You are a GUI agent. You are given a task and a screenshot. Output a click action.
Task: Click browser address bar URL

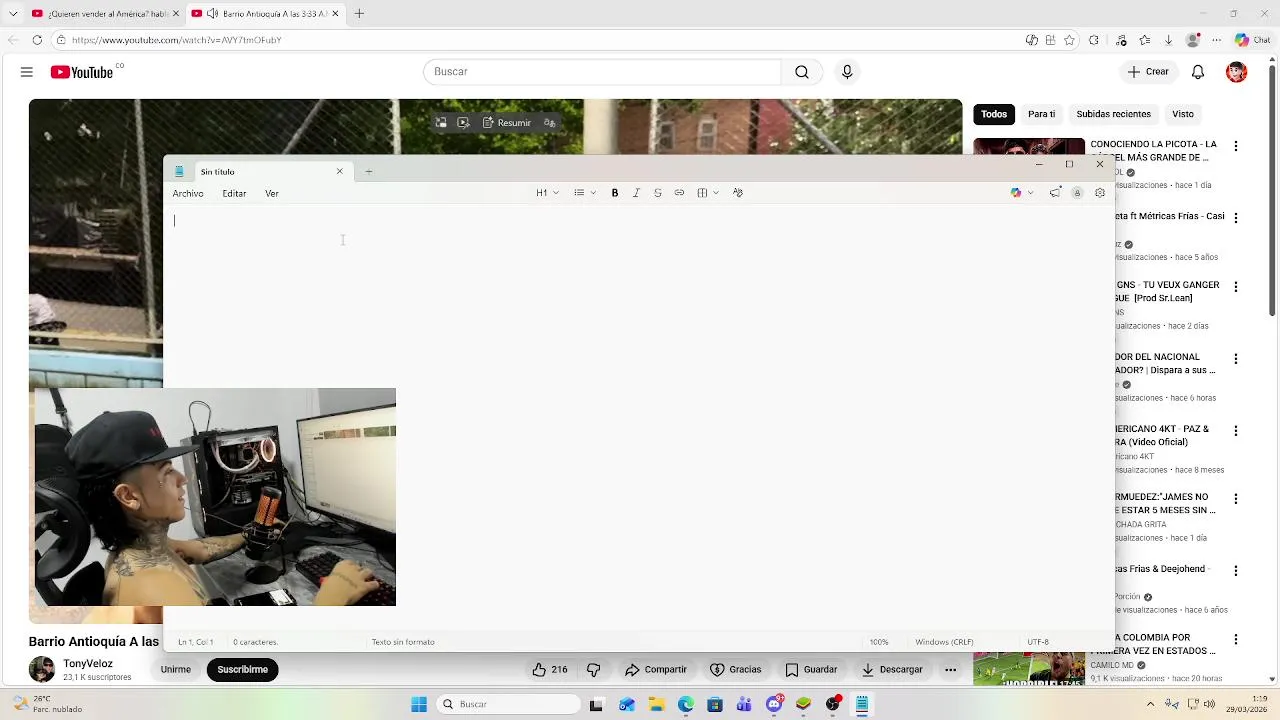[x=176, y=40]
